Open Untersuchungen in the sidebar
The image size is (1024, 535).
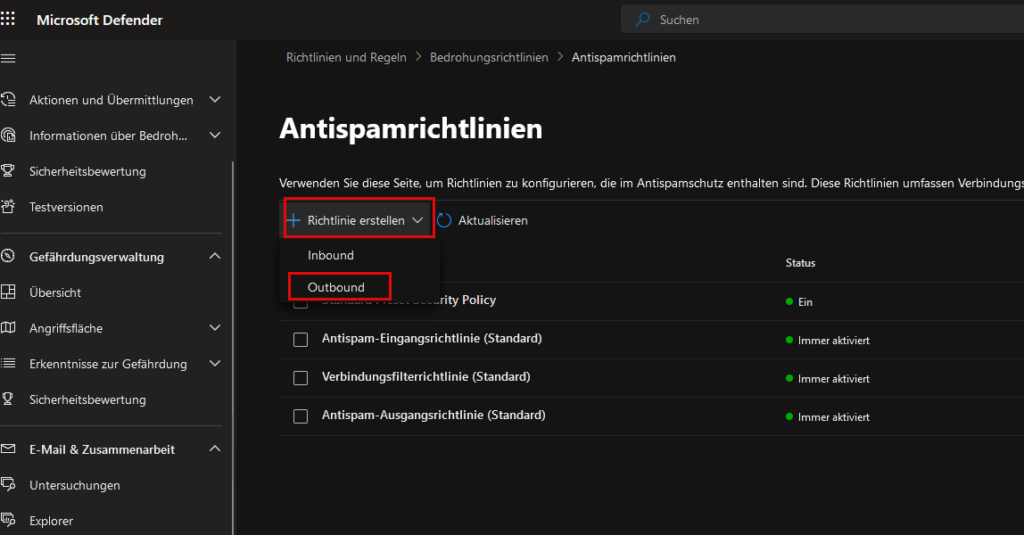point(74,485)
